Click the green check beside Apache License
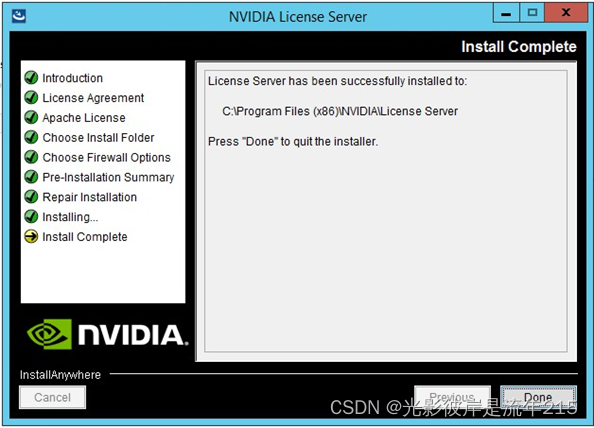 [31, 117]
